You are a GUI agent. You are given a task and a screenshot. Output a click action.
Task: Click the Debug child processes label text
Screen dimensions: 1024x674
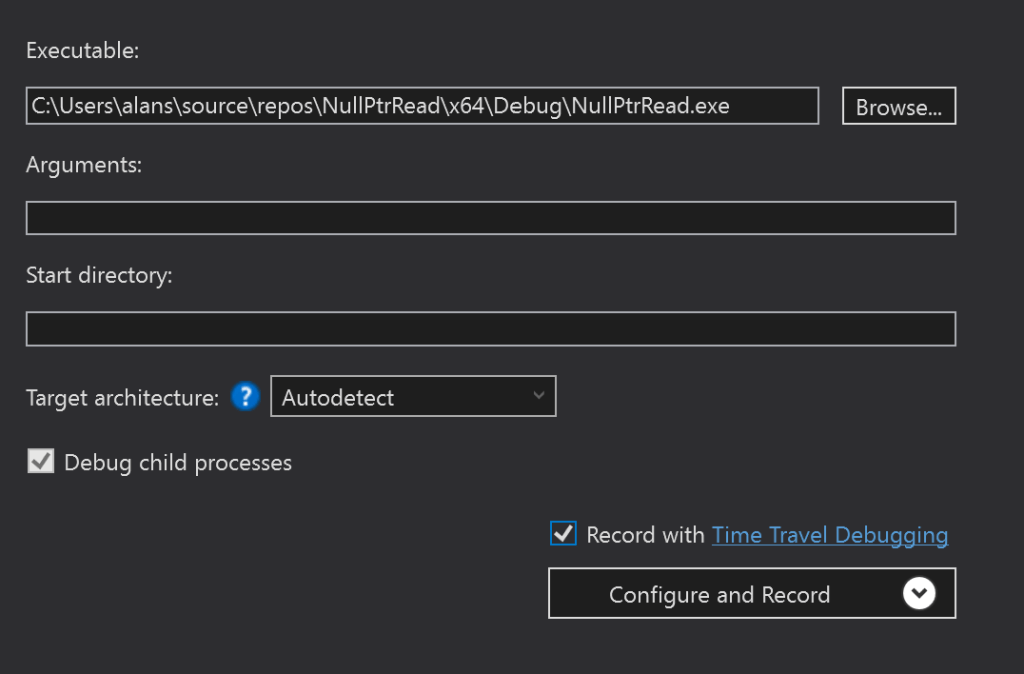177,463
